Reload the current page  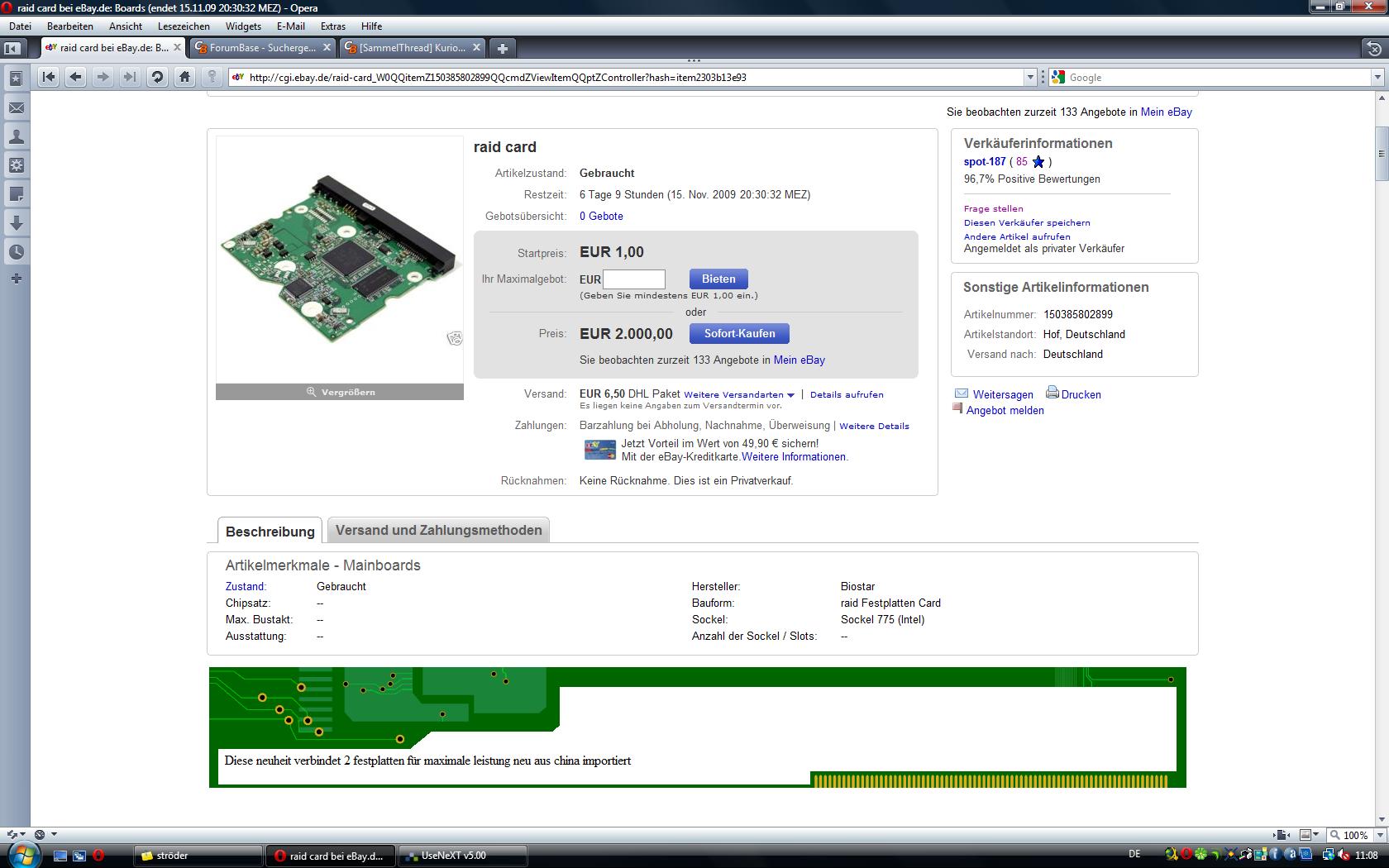point(157,77)
